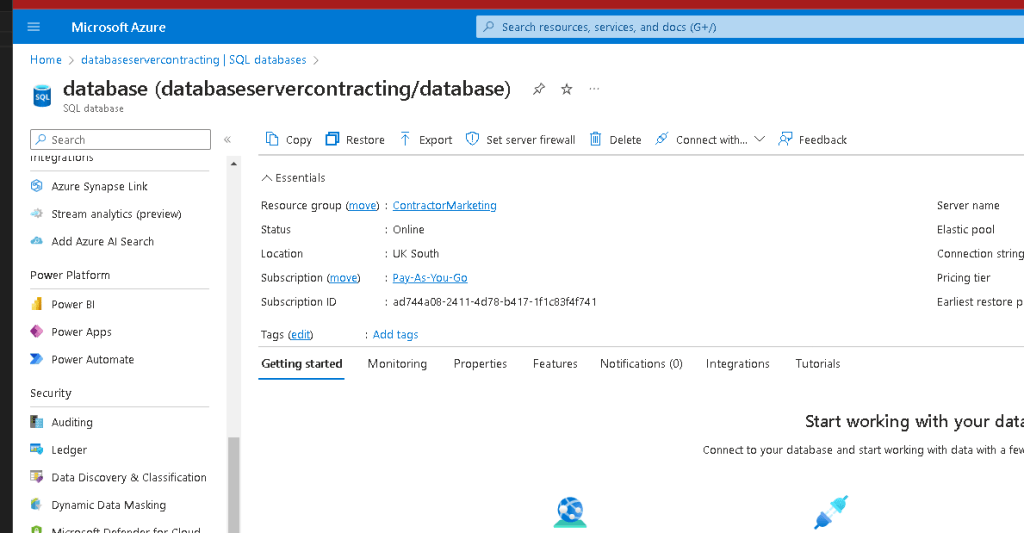Click the plug connection illustration icon
1024x533 pixels.
point(831,512)
